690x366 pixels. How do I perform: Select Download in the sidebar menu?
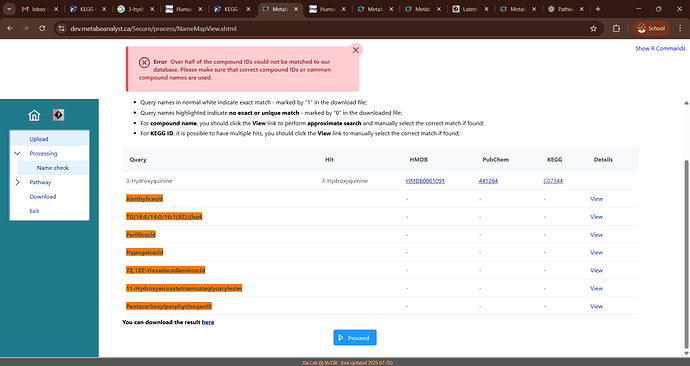pos(43,197)
